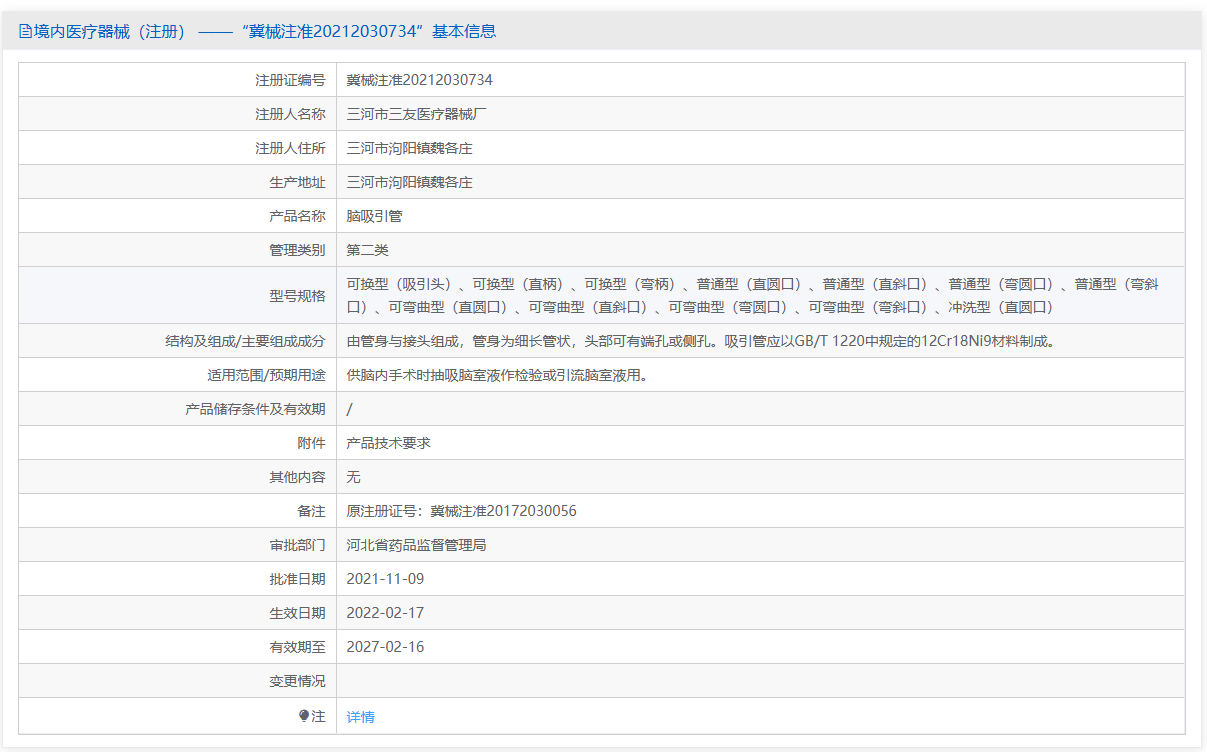
Task: Select structure text starting with 由管身与接头组成
Action: (x=701, y=341)
